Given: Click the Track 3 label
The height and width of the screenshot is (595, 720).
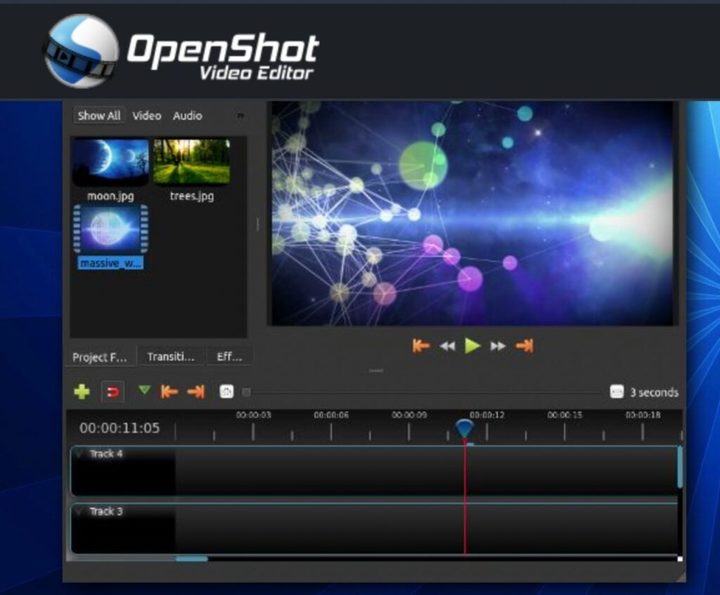Looking at the screenshot, I should 106,511.
